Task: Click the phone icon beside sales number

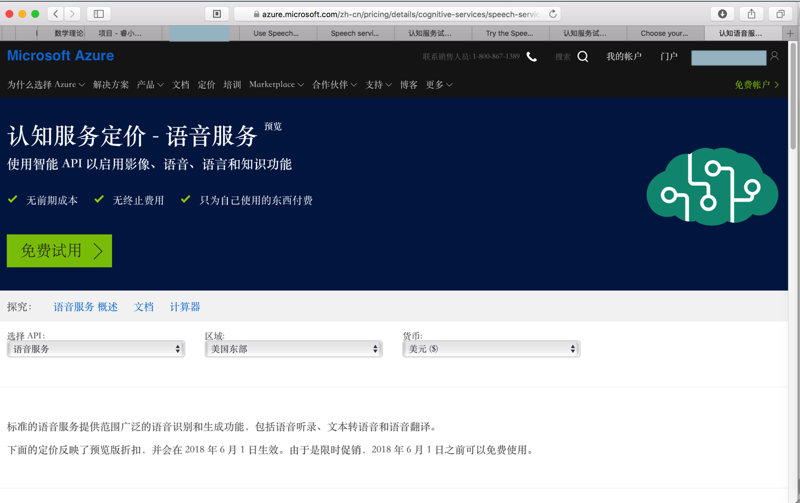Action: pyautogui.click(x=532, y=57)
